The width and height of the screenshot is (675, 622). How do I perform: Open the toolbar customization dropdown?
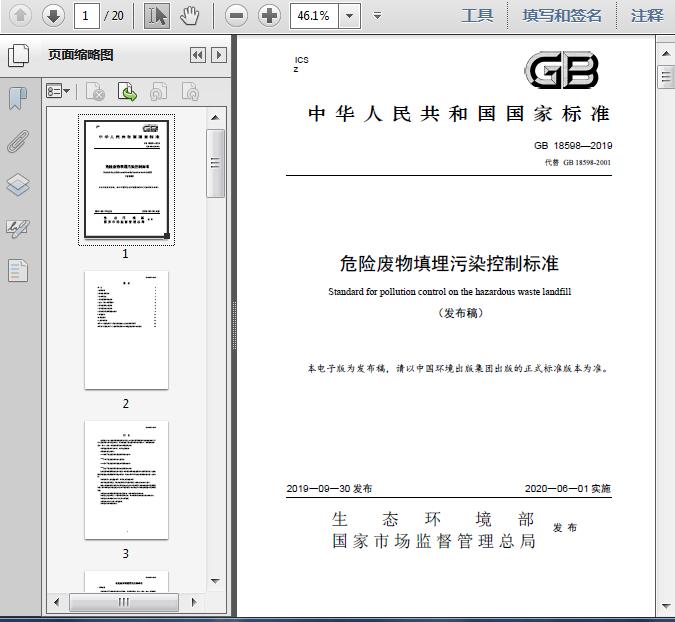(x=377, y=16)
